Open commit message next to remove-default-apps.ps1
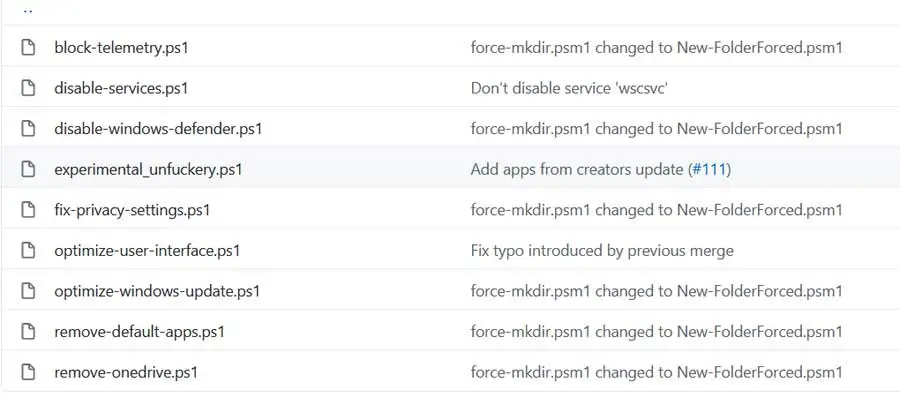900x420 pixels. pyautogui.click(x=656, y=332)
